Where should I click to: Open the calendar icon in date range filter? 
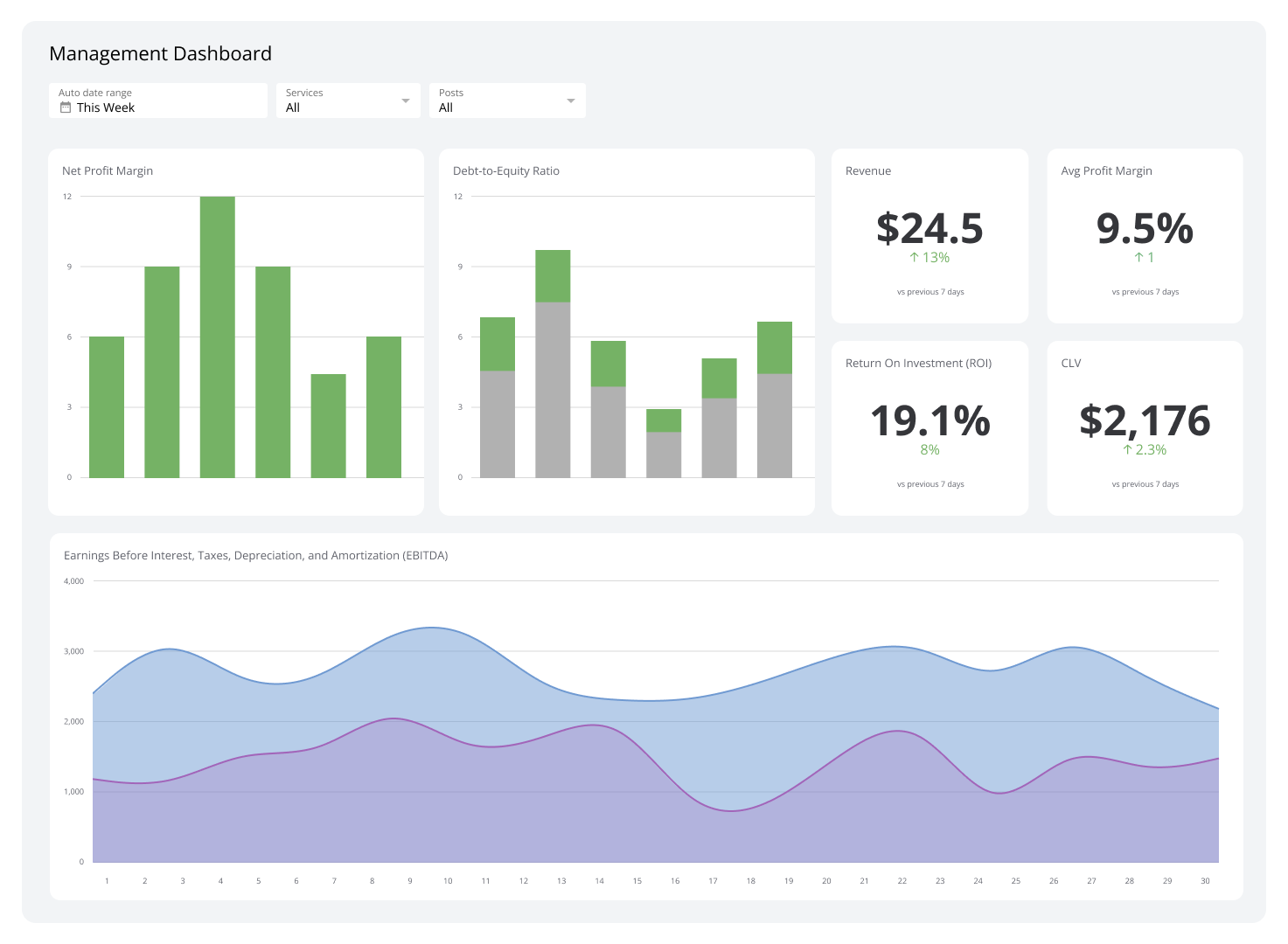tap(66, 107)
